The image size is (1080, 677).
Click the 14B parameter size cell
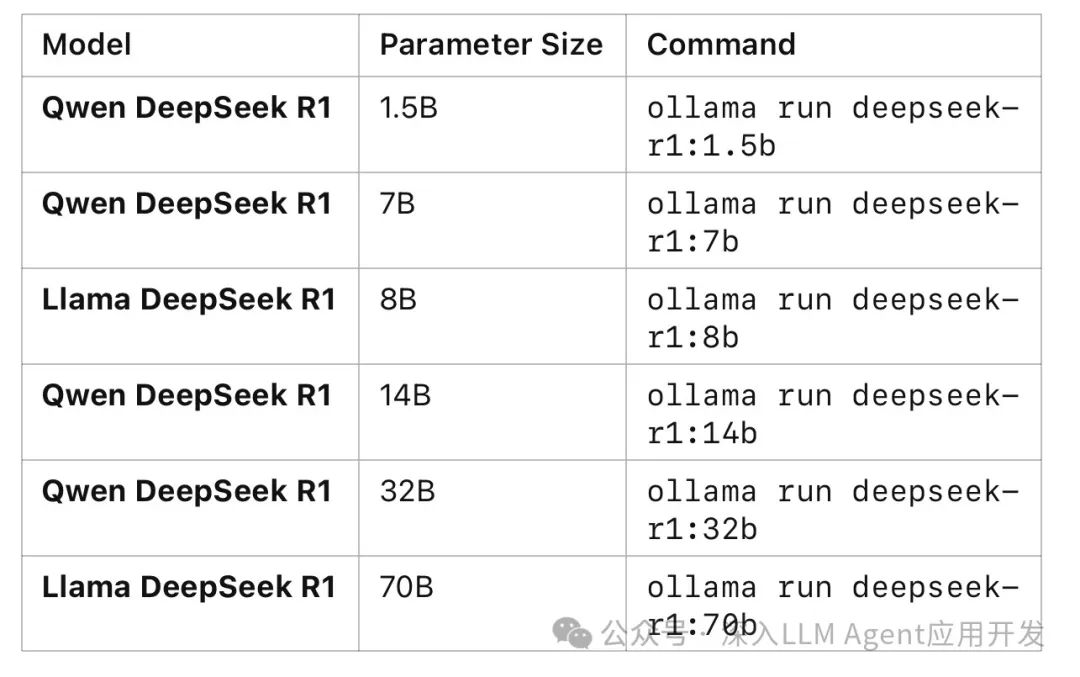click(405, 396)
